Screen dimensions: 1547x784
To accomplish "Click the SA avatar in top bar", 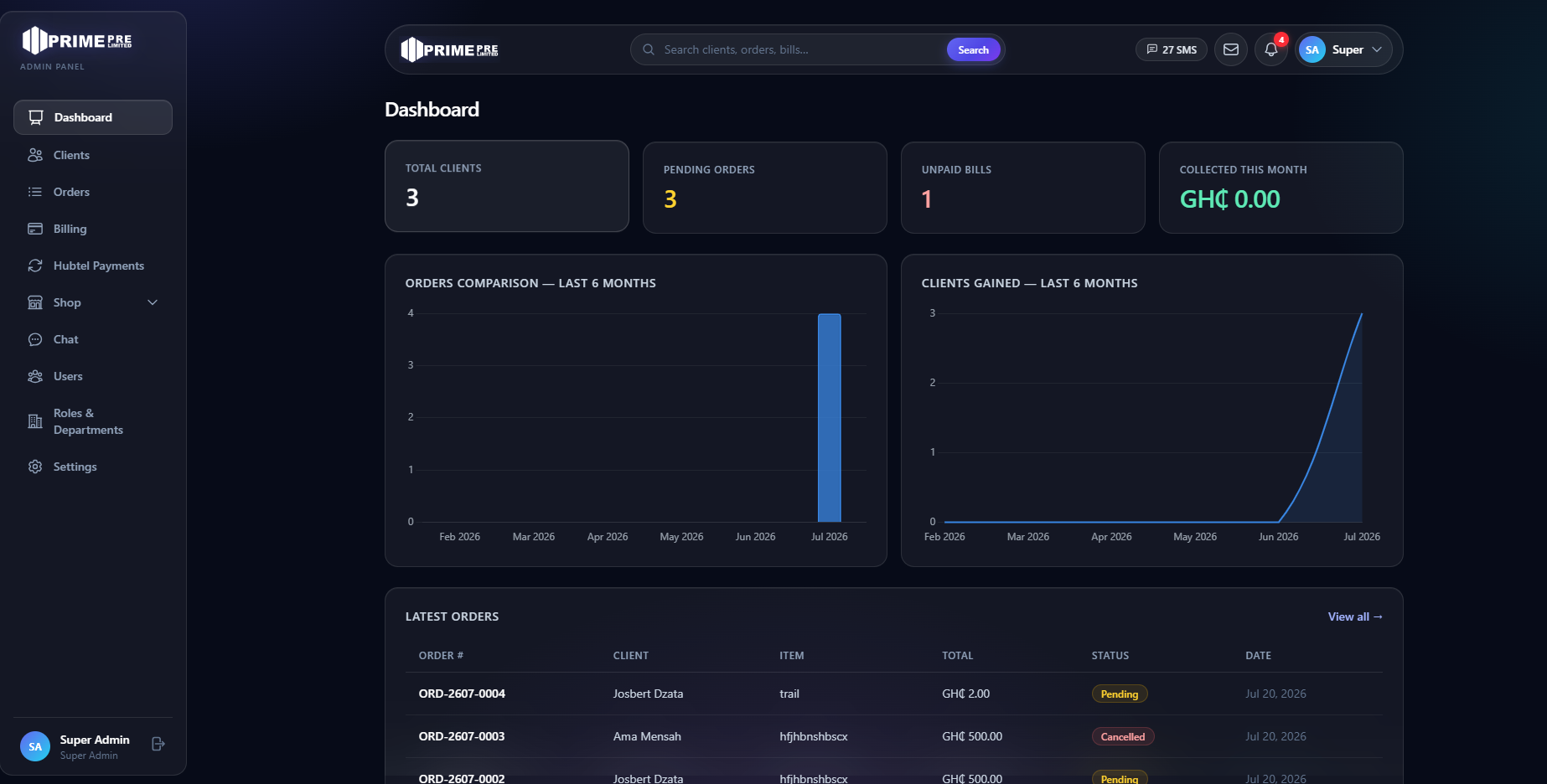I will coord(1312,49).
